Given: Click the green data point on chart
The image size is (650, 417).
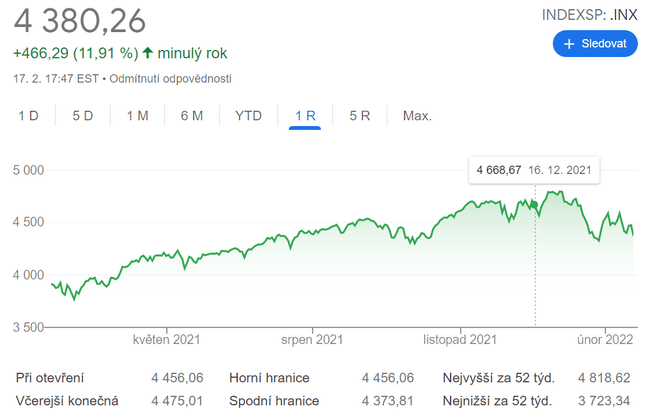Looking at the screenshot, I should [535, 205].
